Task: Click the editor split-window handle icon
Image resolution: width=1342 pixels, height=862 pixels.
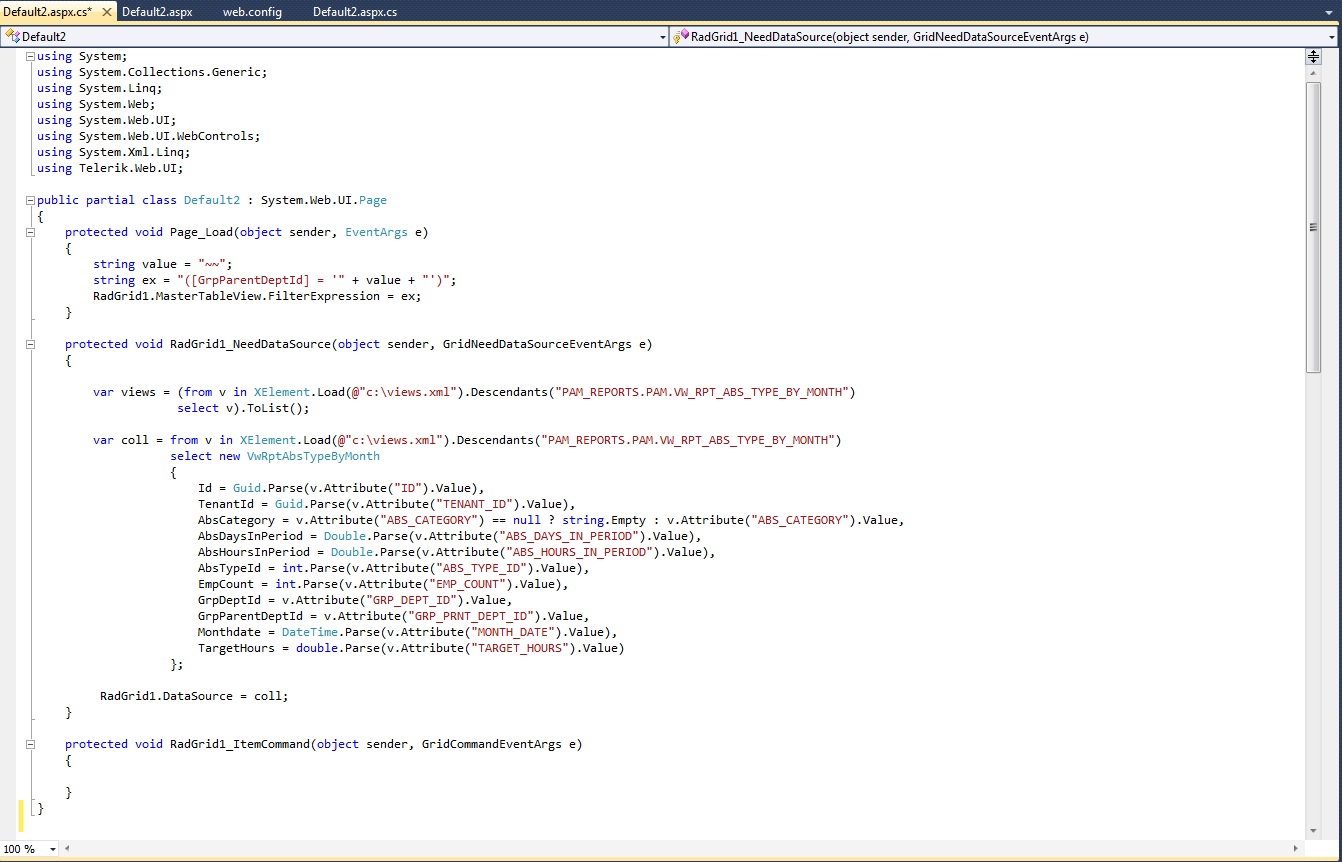Action: [x=1313, y=57]
